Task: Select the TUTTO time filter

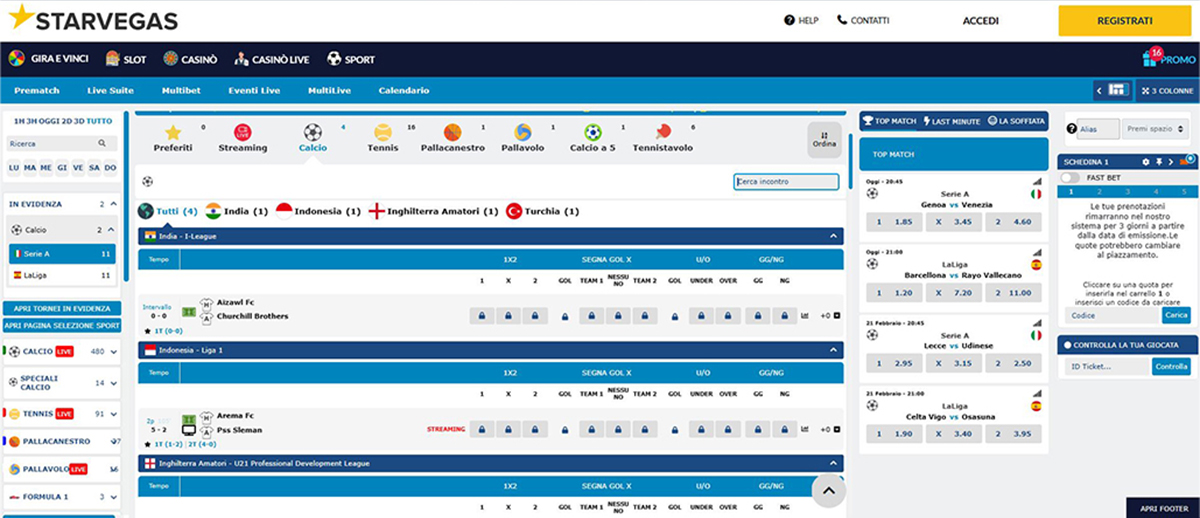Action: [x=99, y=120]
